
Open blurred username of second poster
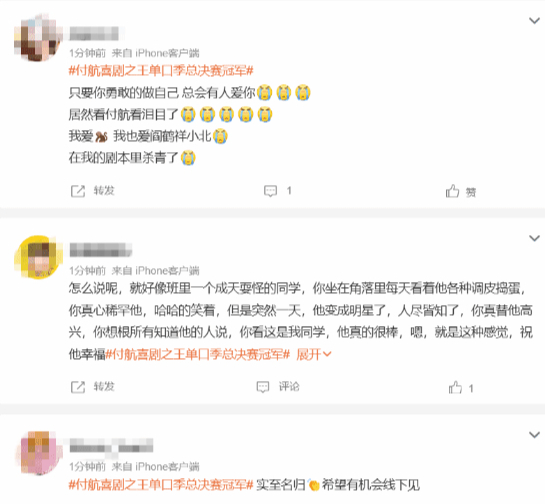(x=101, y=250)
